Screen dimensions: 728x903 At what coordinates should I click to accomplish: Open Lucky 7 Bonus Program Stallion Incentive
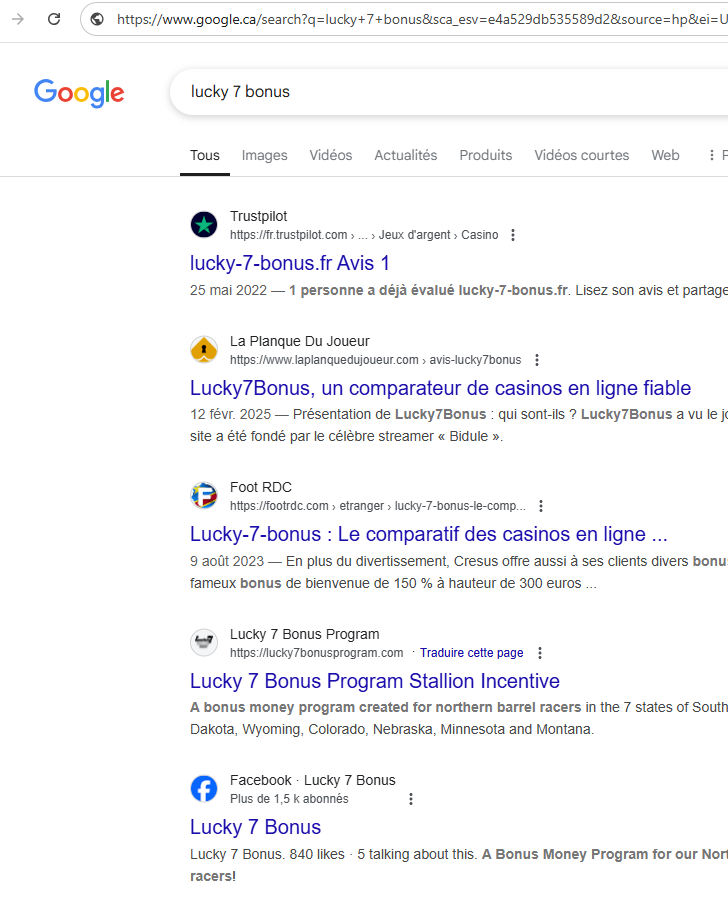click(375, 681)
